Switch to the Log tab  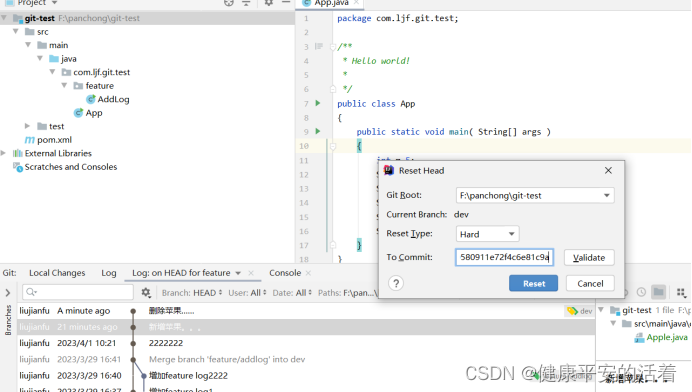click(x=109, y=273)
